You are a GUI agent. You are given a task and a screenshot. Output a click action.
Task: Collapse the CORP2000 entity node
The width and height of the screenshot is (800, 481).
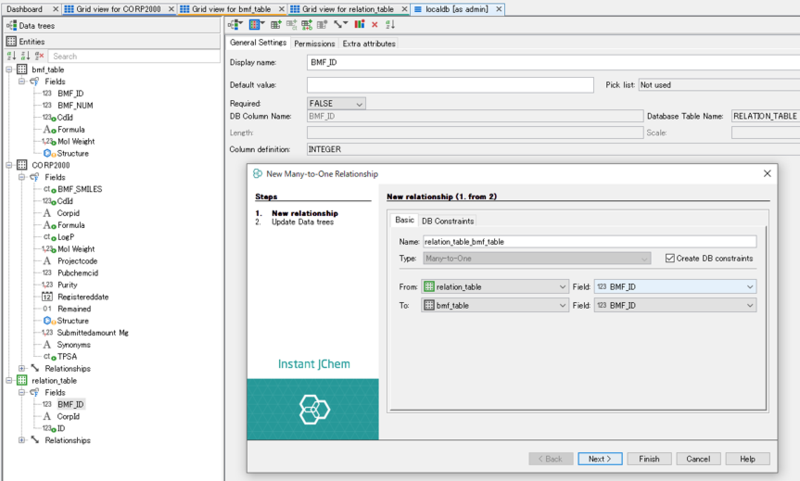coord(9,165)
